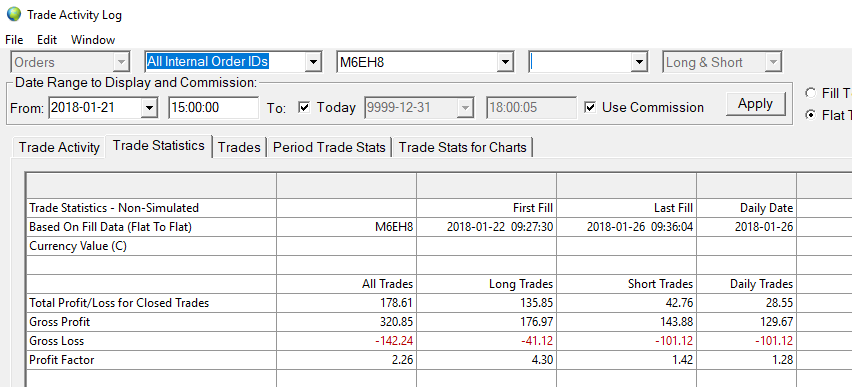Click gross profit value 320.85

(x=347, y=322)
